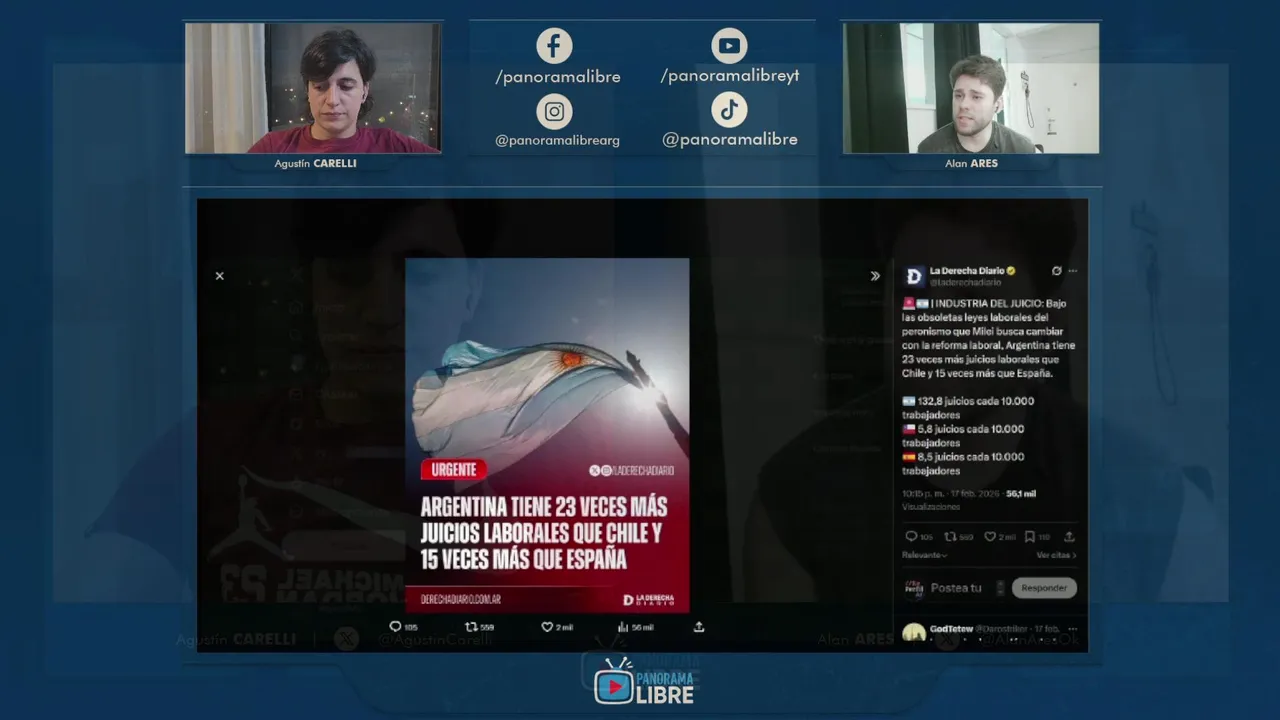
Task: Bookmark the tweet in the side panel
Action: click(x=1030, y=537)
